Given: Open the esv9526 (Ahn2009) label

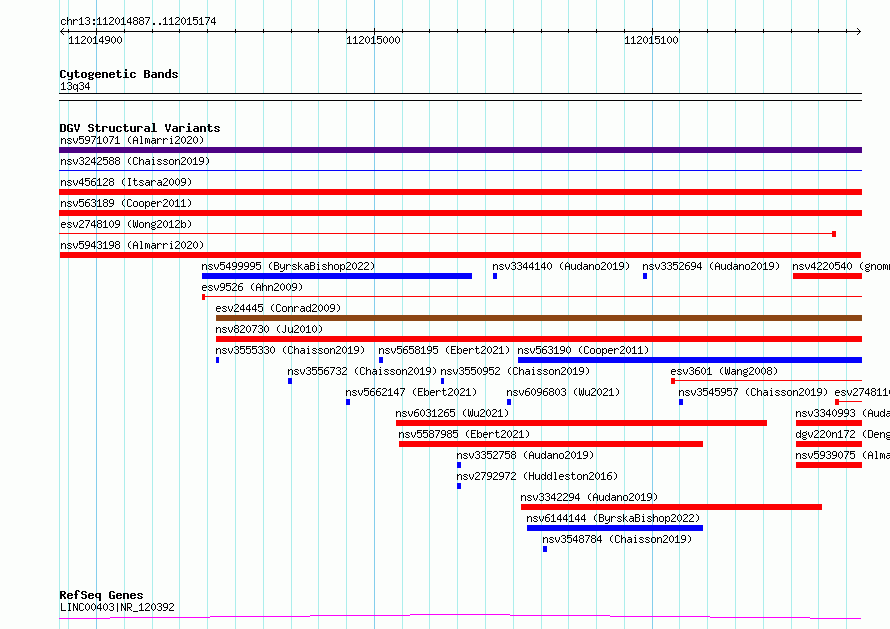Looking at the screenshot, I should 252,287.
